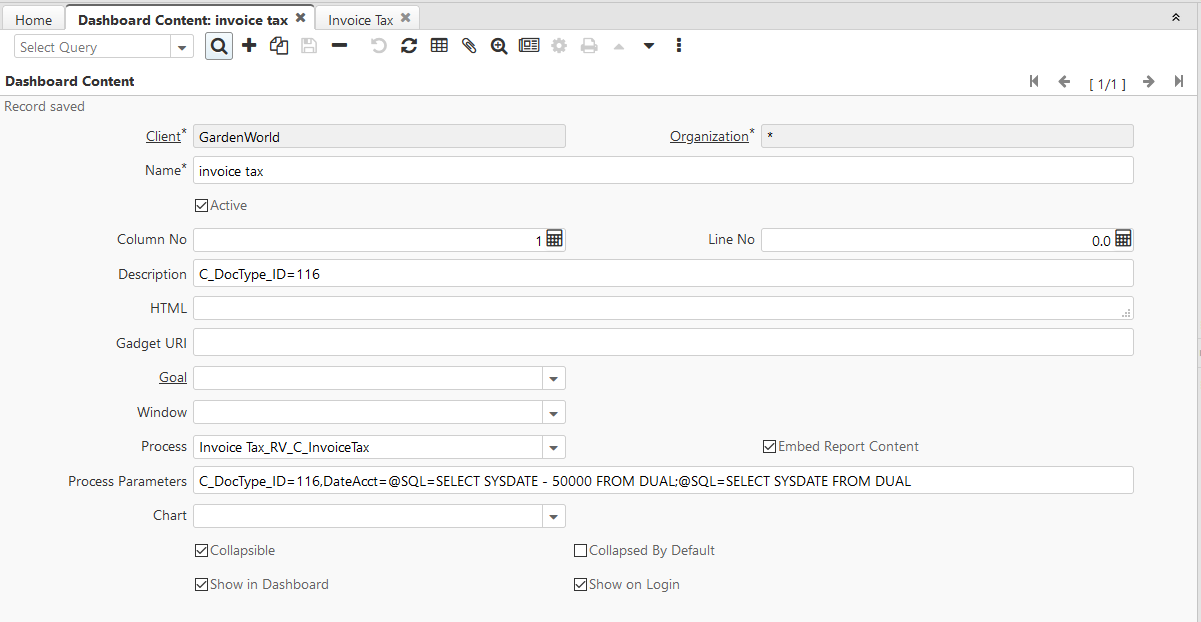
Task: Delete the record using the minus icon
Action: [x=338, y=45]
